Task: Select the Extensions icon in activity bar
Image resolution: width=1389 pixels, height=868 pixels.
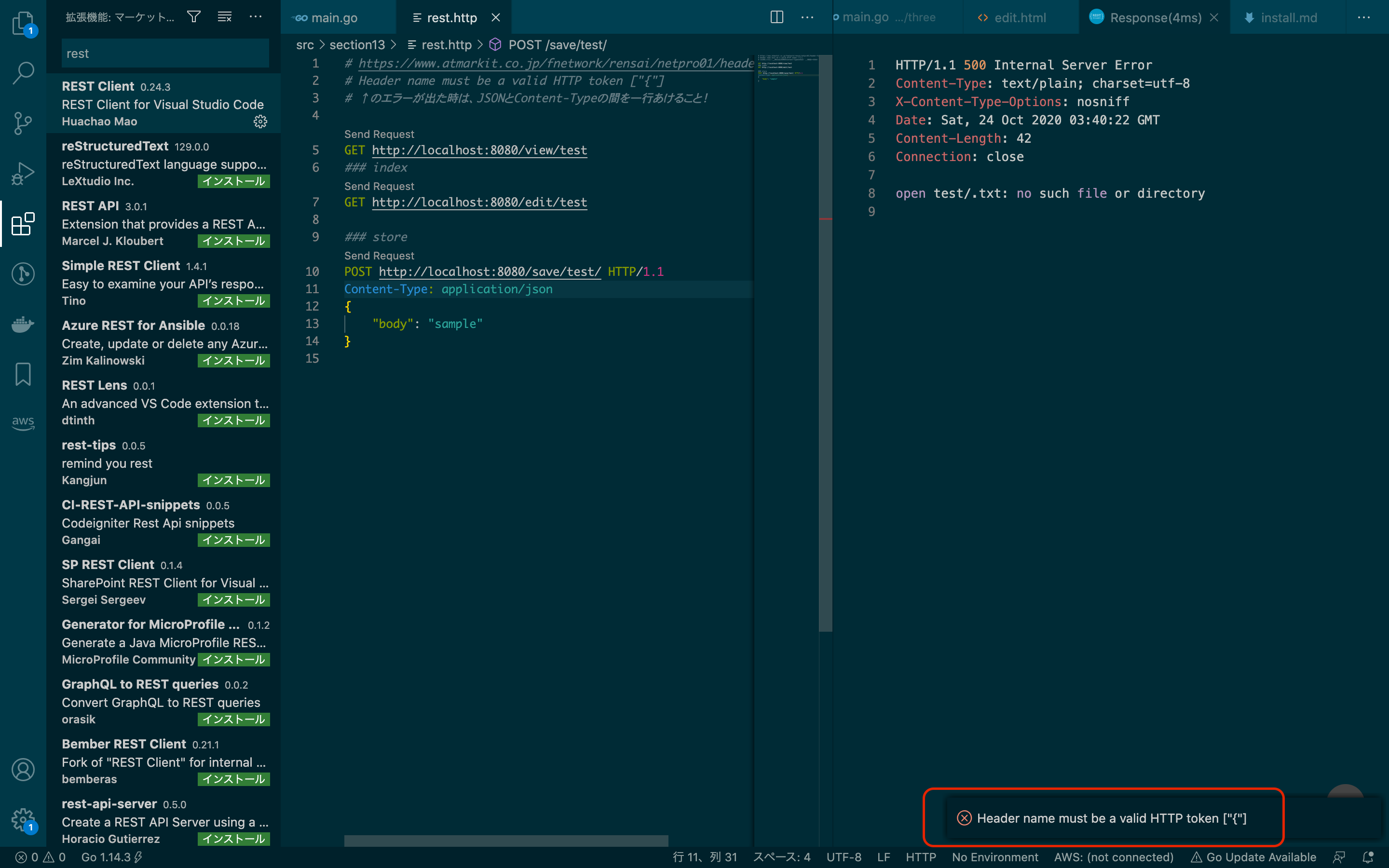Action: click(x=23, y=224)
